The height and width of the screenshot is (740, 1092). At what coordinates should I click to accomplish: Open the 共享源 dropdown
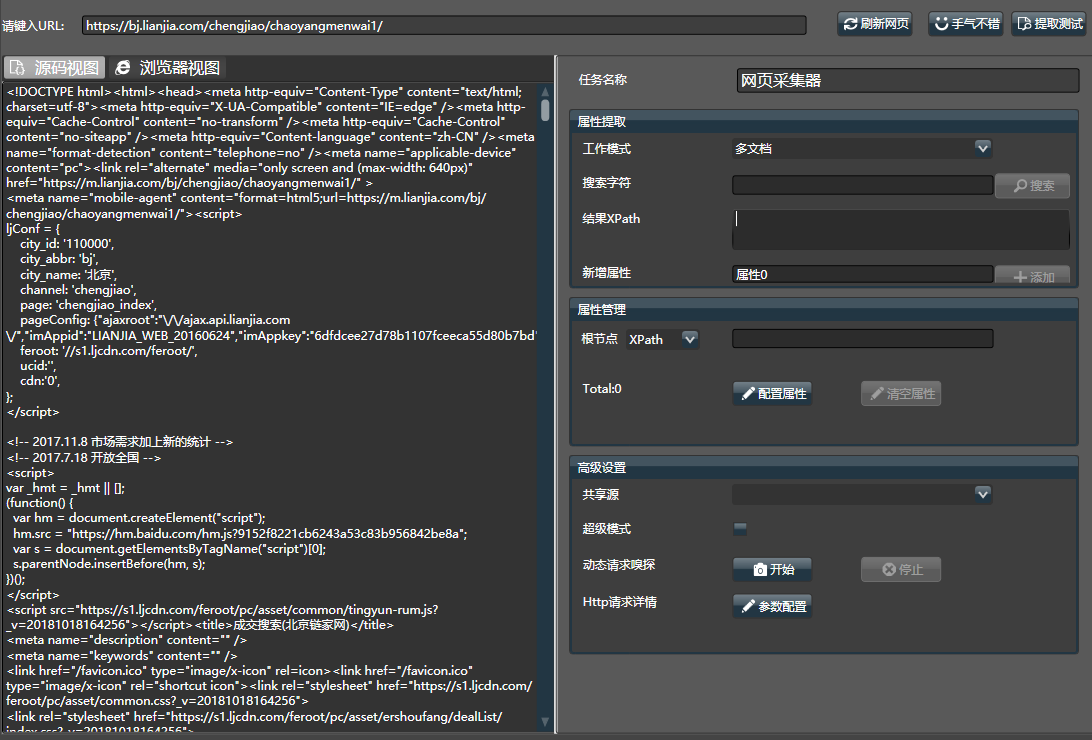point(861,494)
